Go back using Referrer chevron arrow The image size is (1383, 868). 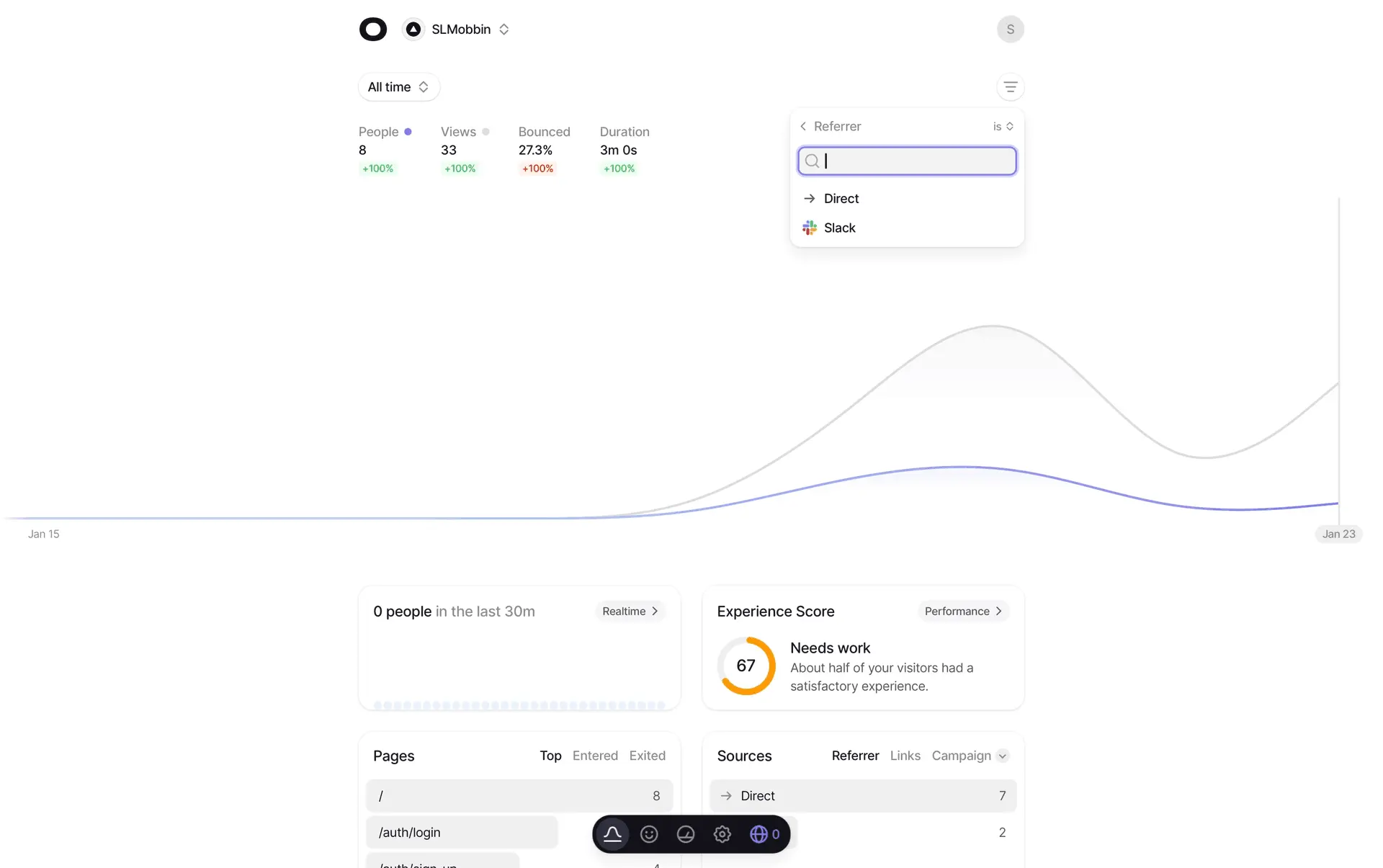coord(803,127)
